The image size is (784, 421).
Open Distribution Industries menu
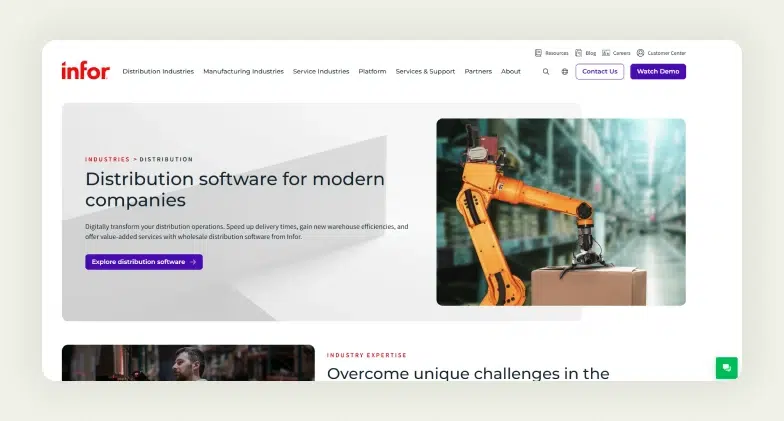tap(158, 72)
